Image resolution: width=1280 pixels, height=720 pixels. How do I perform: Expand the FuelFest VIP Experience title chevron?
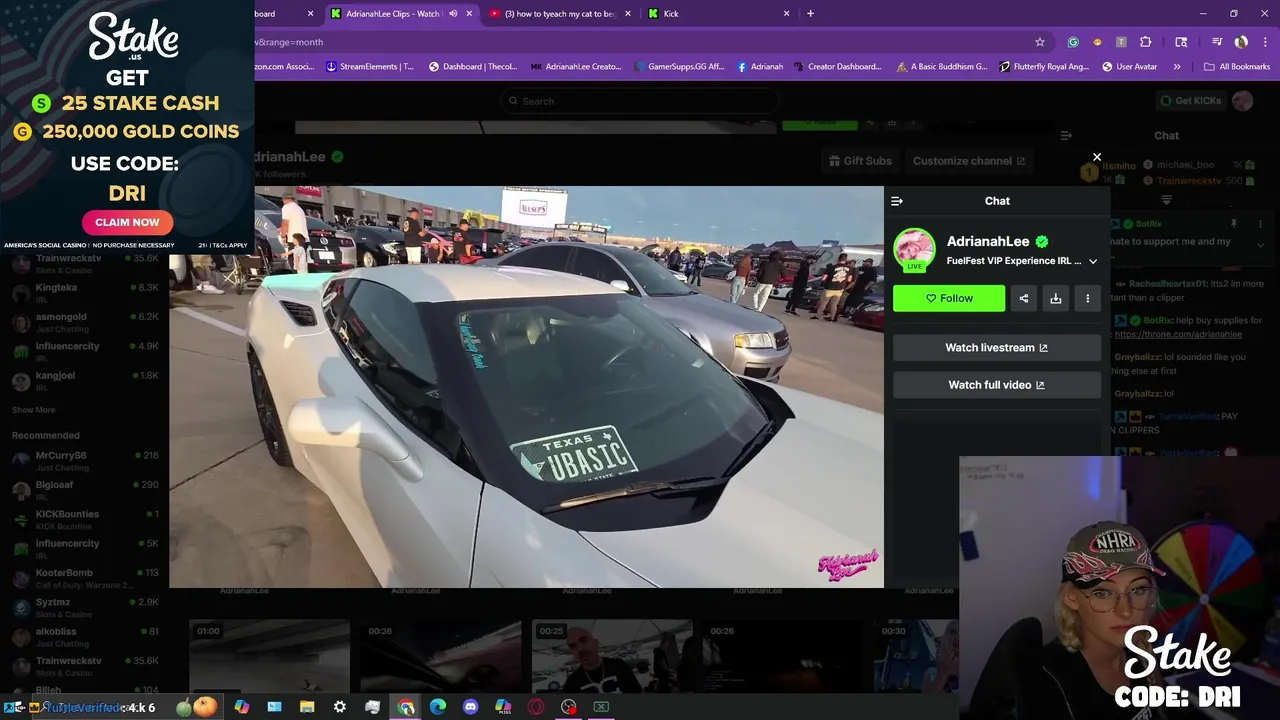pos(1093,261)
